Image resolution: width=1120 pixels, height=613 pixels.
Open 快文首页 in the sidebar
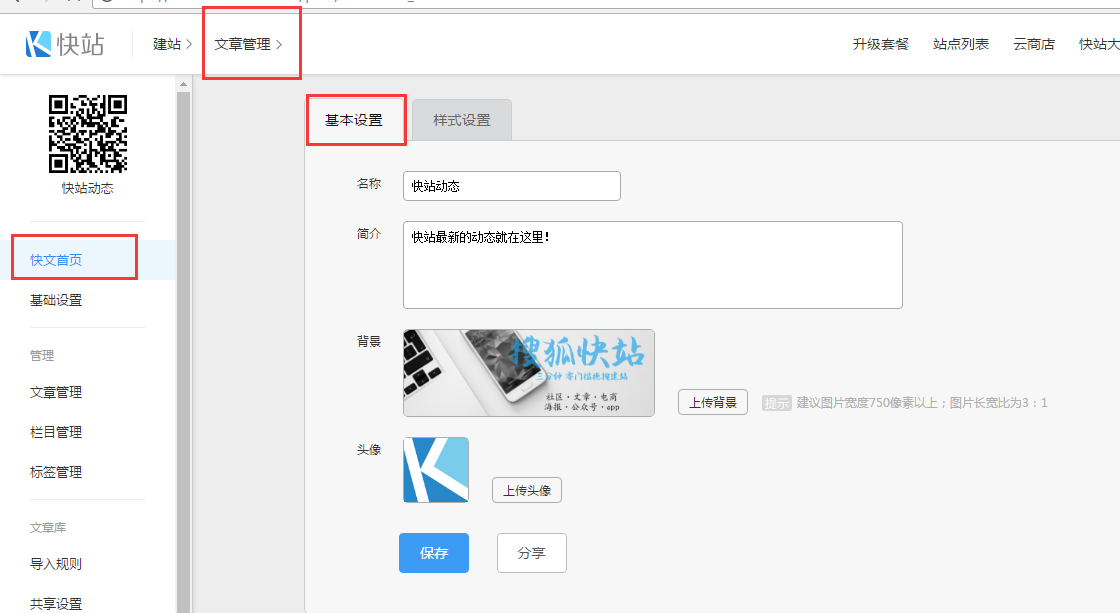(x=56, y=260)
